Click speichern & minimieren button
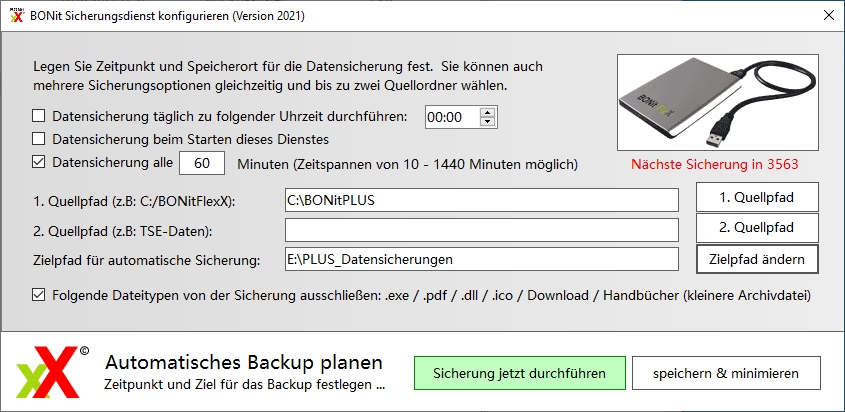This screenshot has height=412, width=845. [x=726, y=373]
